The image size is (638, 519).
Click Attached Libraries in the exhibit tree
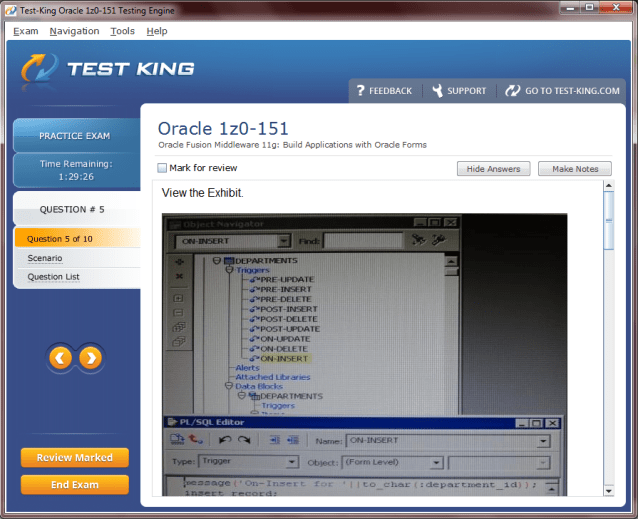pos(273,377)
